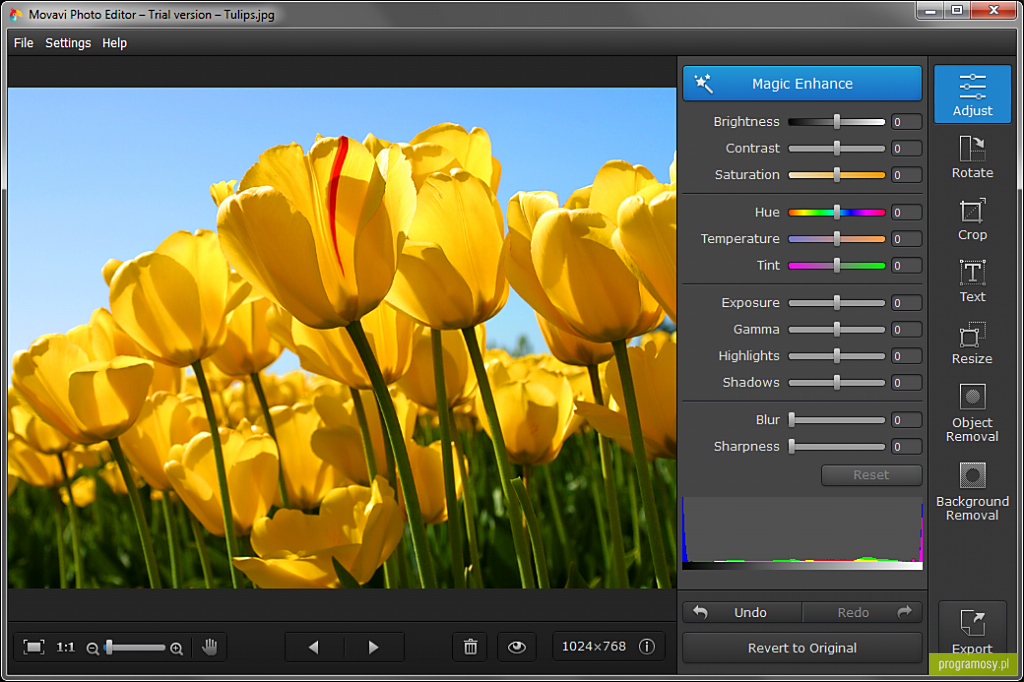This screenshot has height=682, width=1024.
Task: Show image info icon
Action: (647, 646)
